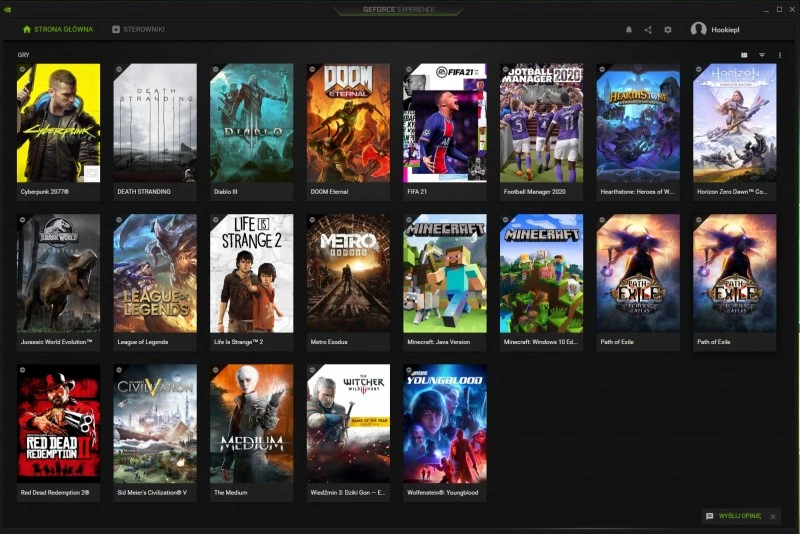Viewport: 800px width, 534px height.
Task: Click the home icon beside Strona Główna
Action: click(27, 29)
